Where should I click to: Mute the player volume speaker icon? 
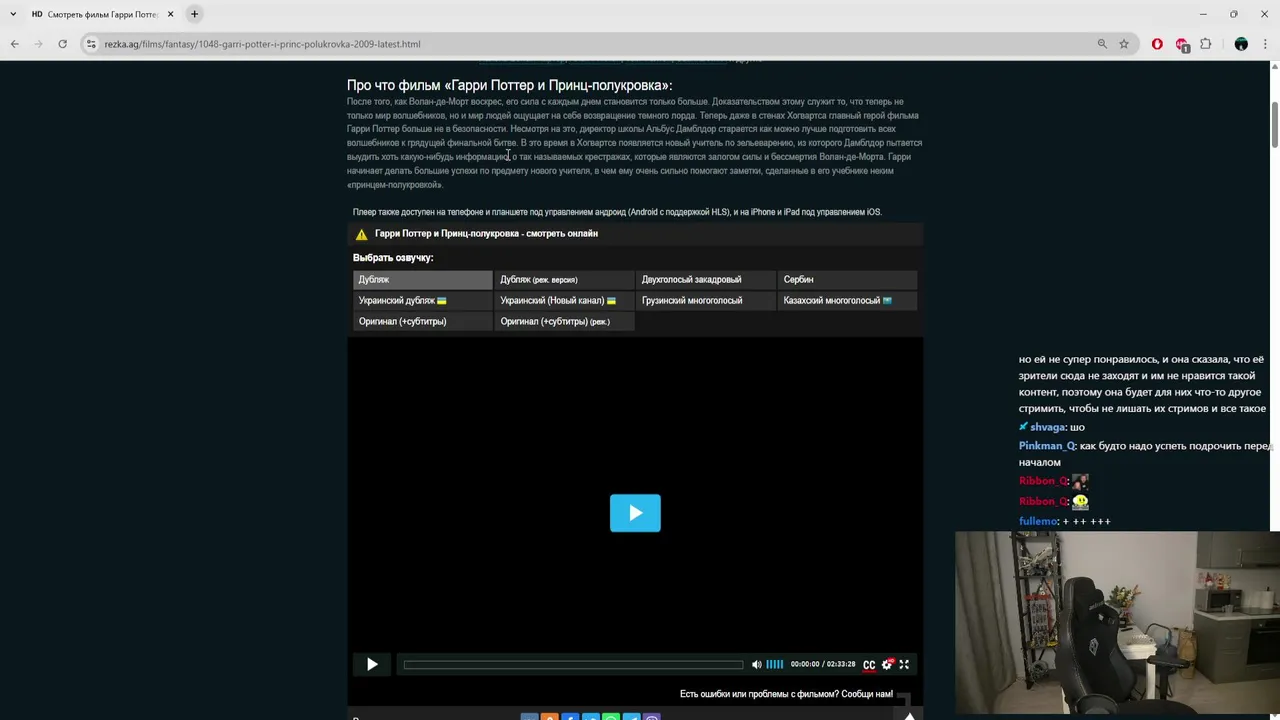756,664
